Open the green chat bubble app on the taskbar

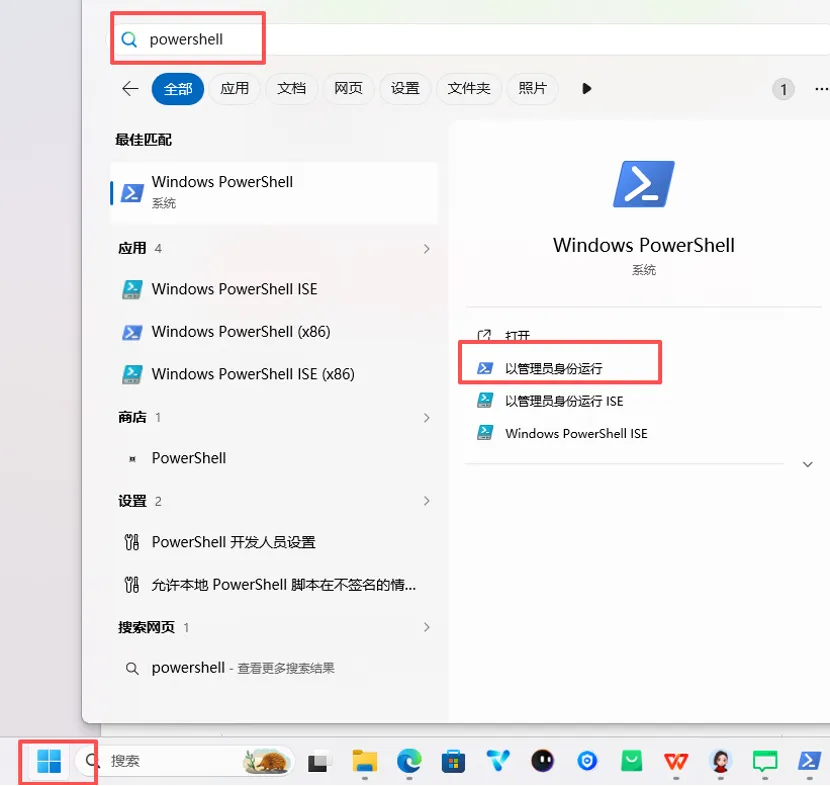point(765,762)
